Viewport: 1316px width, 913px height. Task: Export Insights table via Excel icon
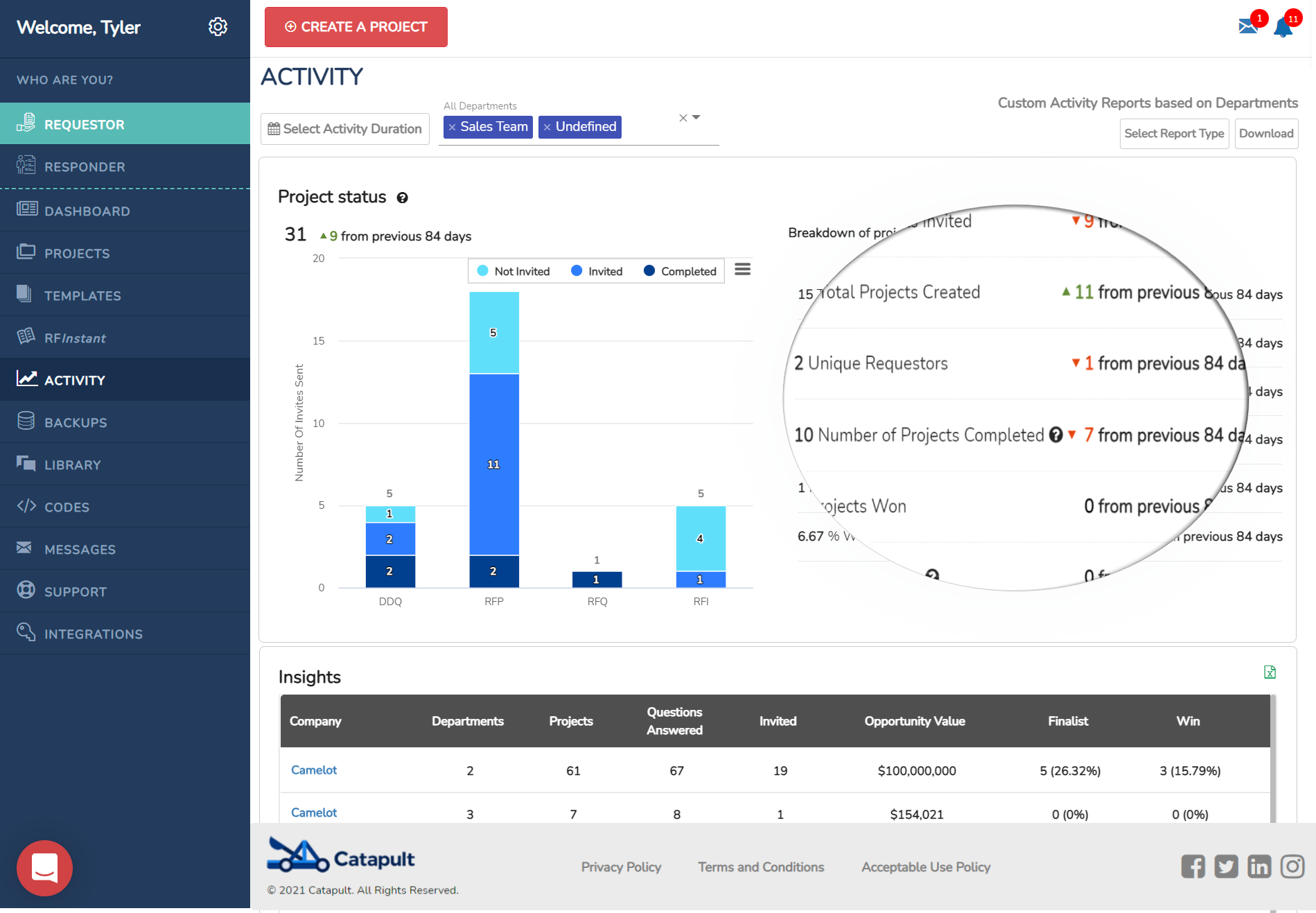point(1270,672)
